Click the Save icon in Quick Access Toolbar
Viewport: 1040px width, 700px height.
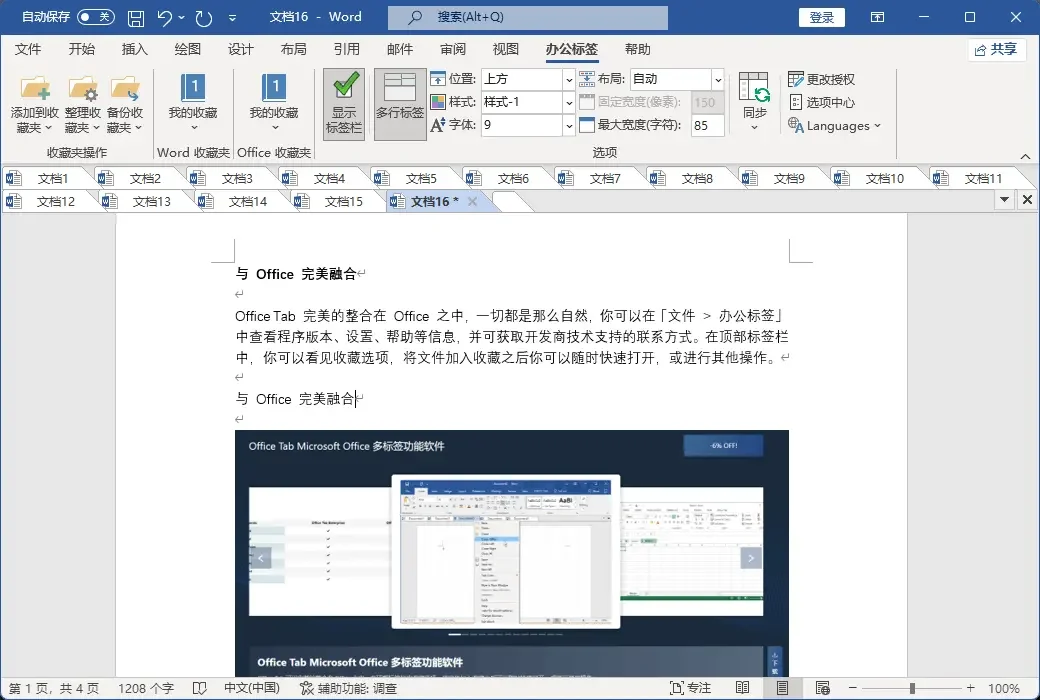pyautogui.click(x=135, y=17)
